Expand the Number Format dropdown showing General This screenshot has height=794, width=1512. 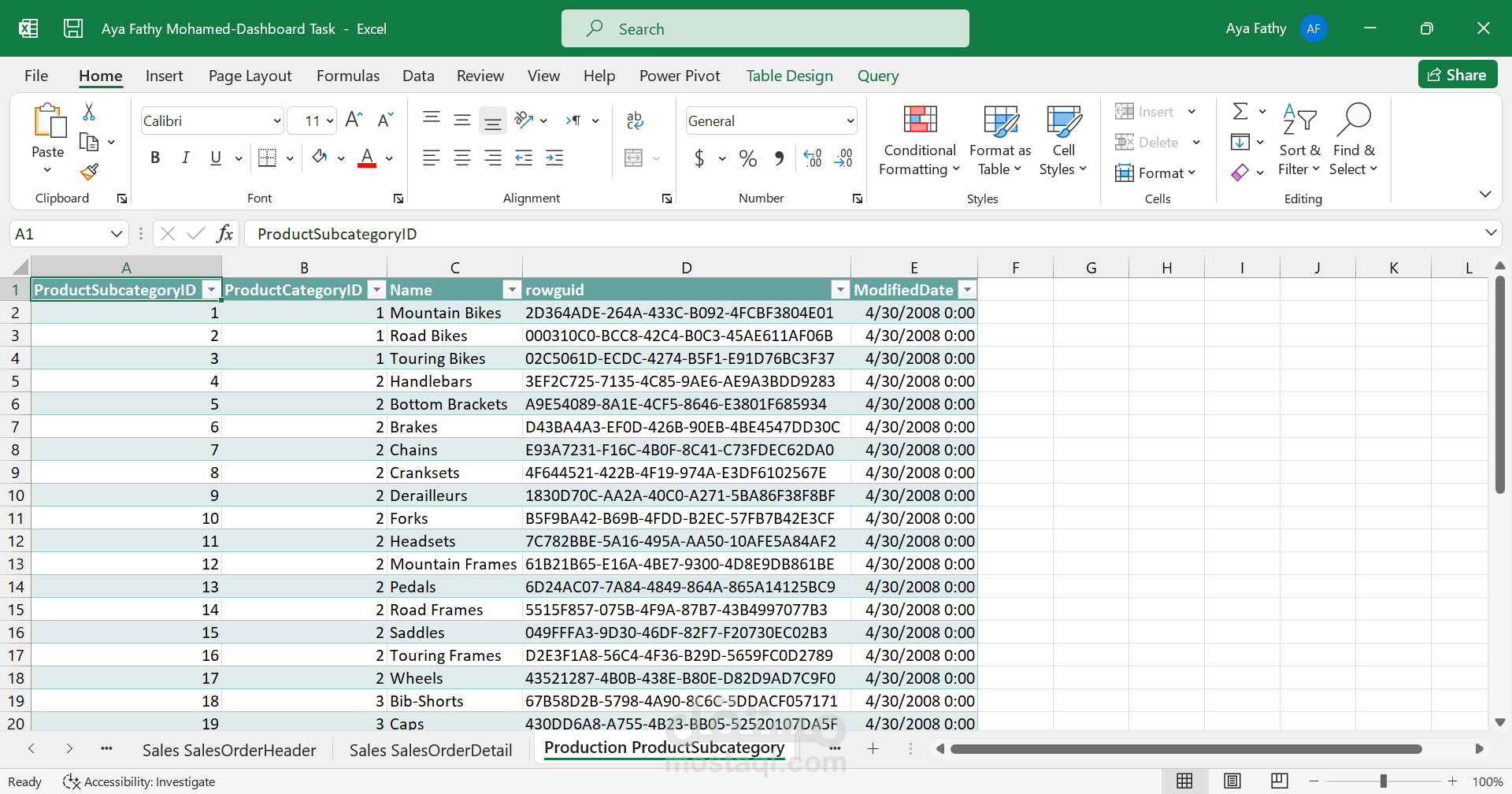(850, 121)
